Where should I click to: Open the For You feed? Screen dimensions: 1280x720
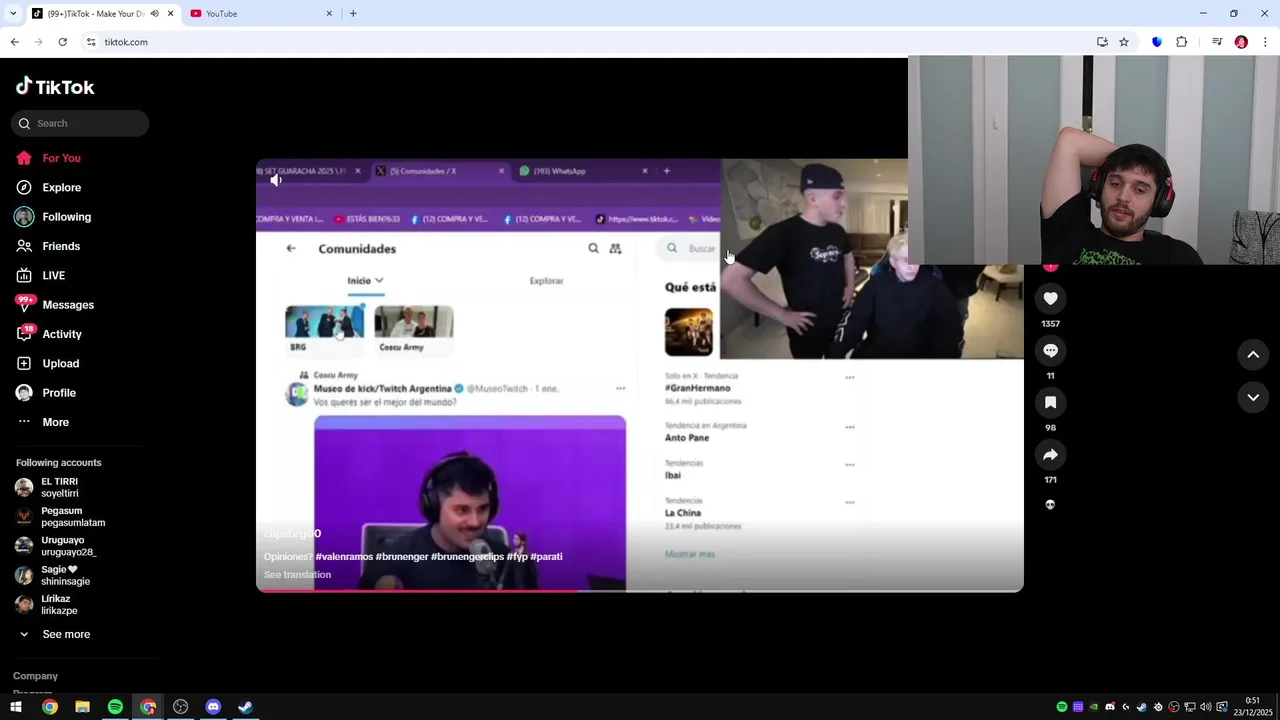pyautogui.click(x=48, y=158)
